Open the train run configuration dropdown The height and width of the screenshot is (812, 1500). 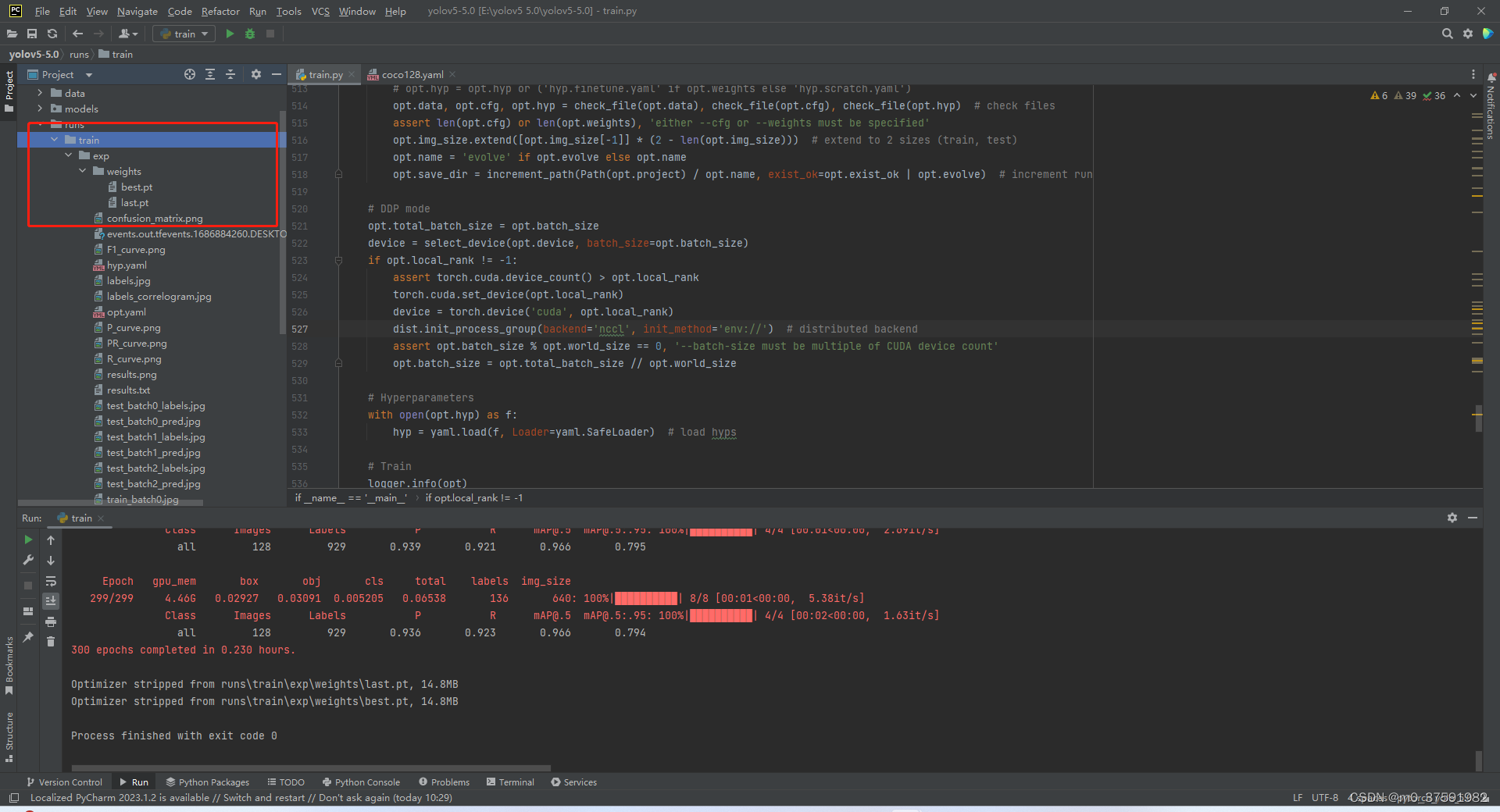tap(184, 34)
